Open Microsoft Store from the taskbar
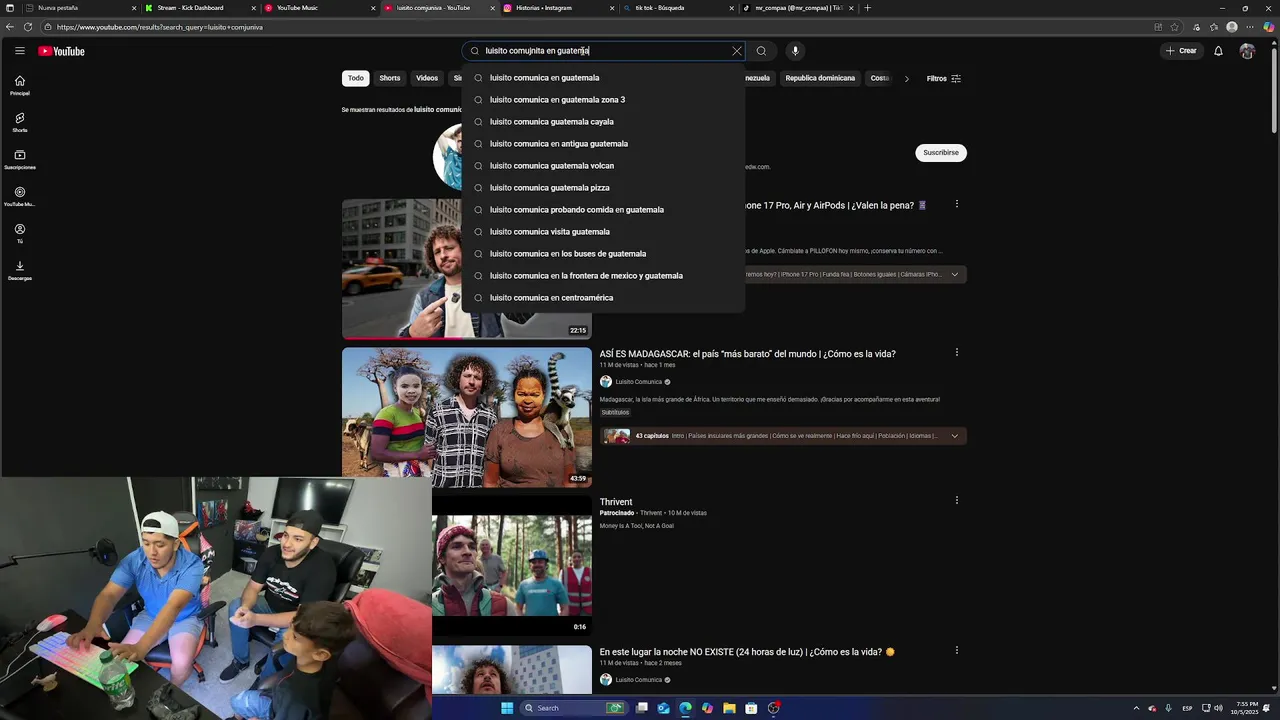Image resolution: width=1280 pixels, height=720 pixels. pos(751,708)
